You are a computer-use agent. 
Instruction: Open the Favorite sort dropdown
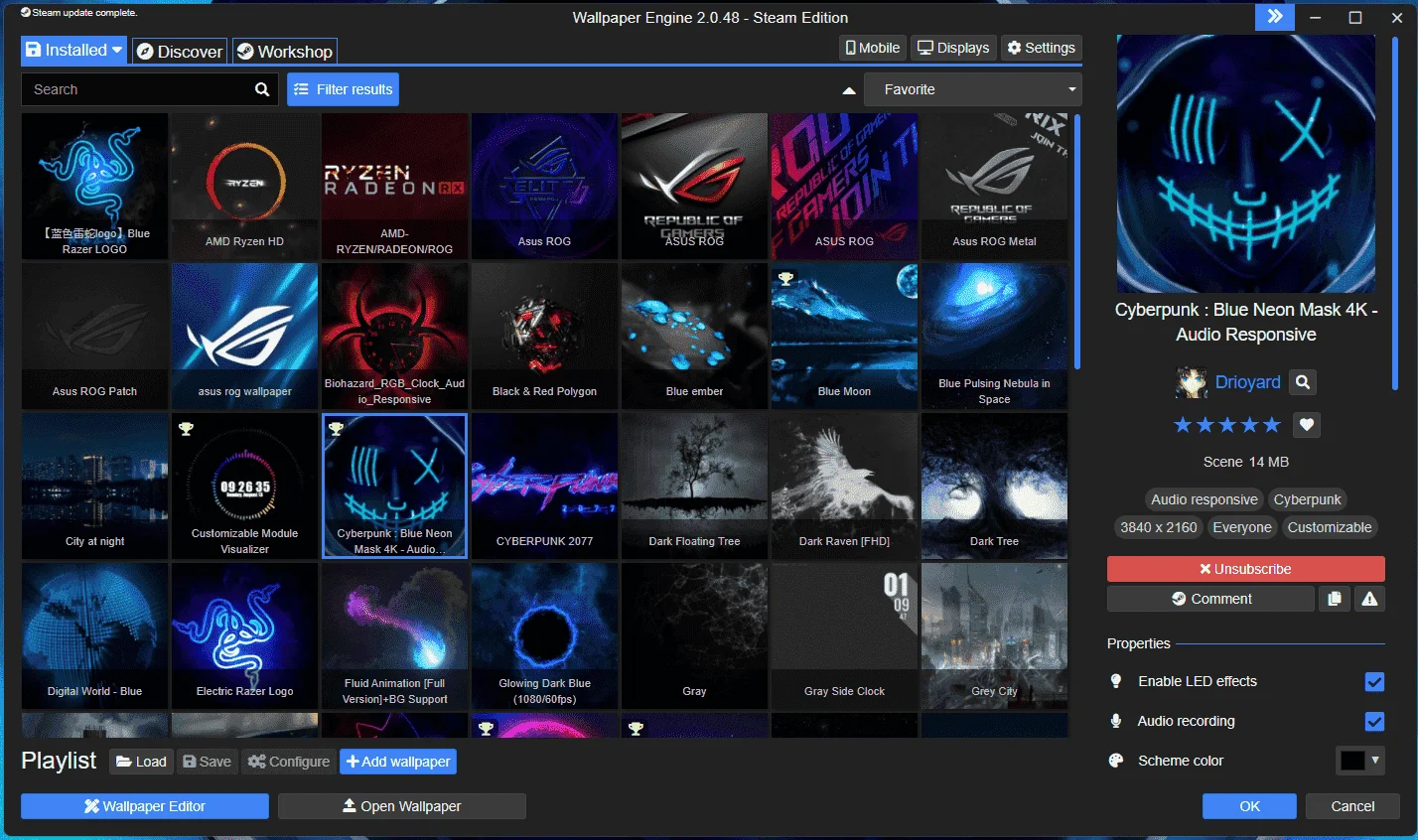[x=973, y=89]
